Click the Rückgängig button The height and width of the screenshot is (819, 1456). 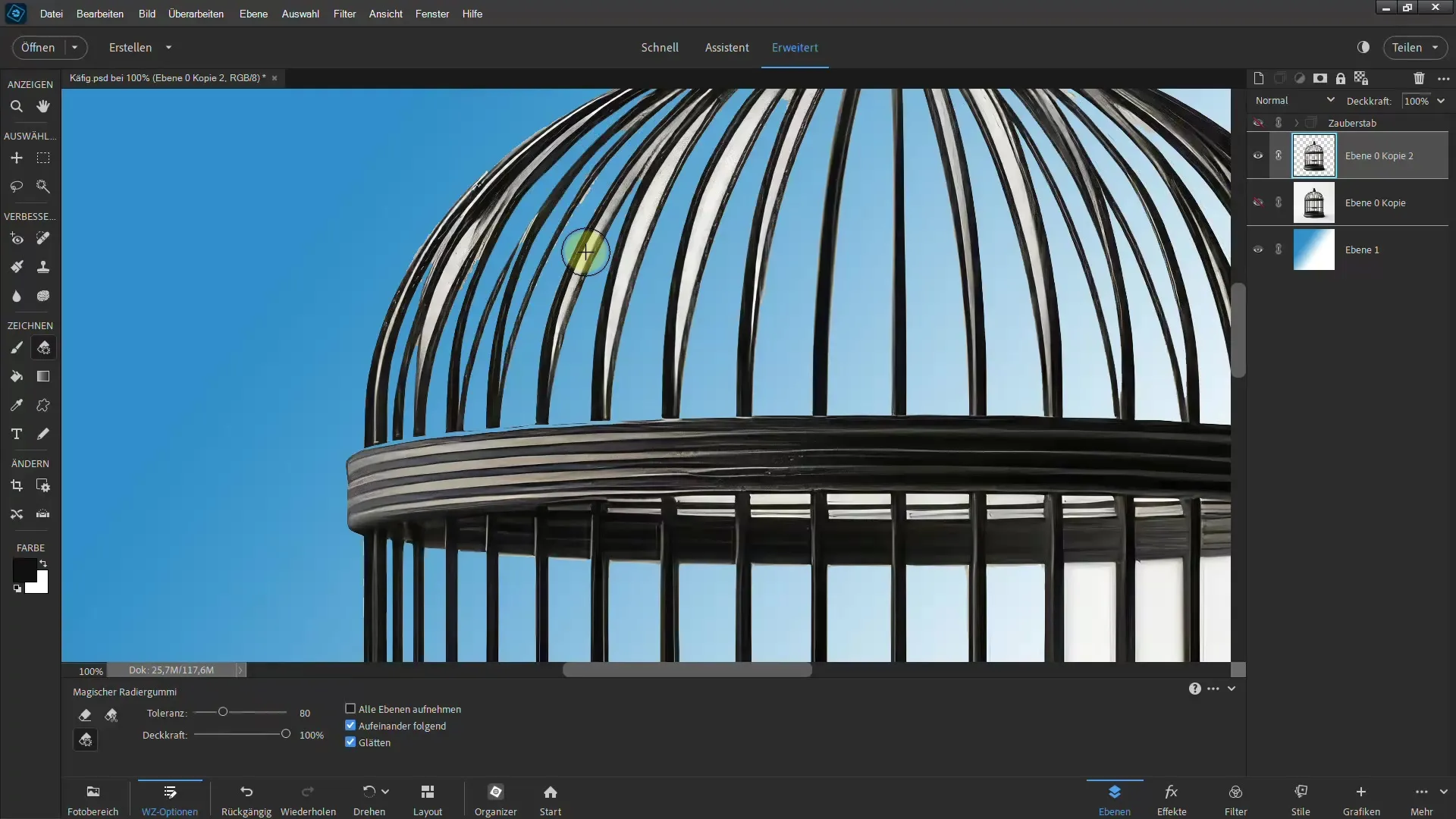[x=246, y=800]
